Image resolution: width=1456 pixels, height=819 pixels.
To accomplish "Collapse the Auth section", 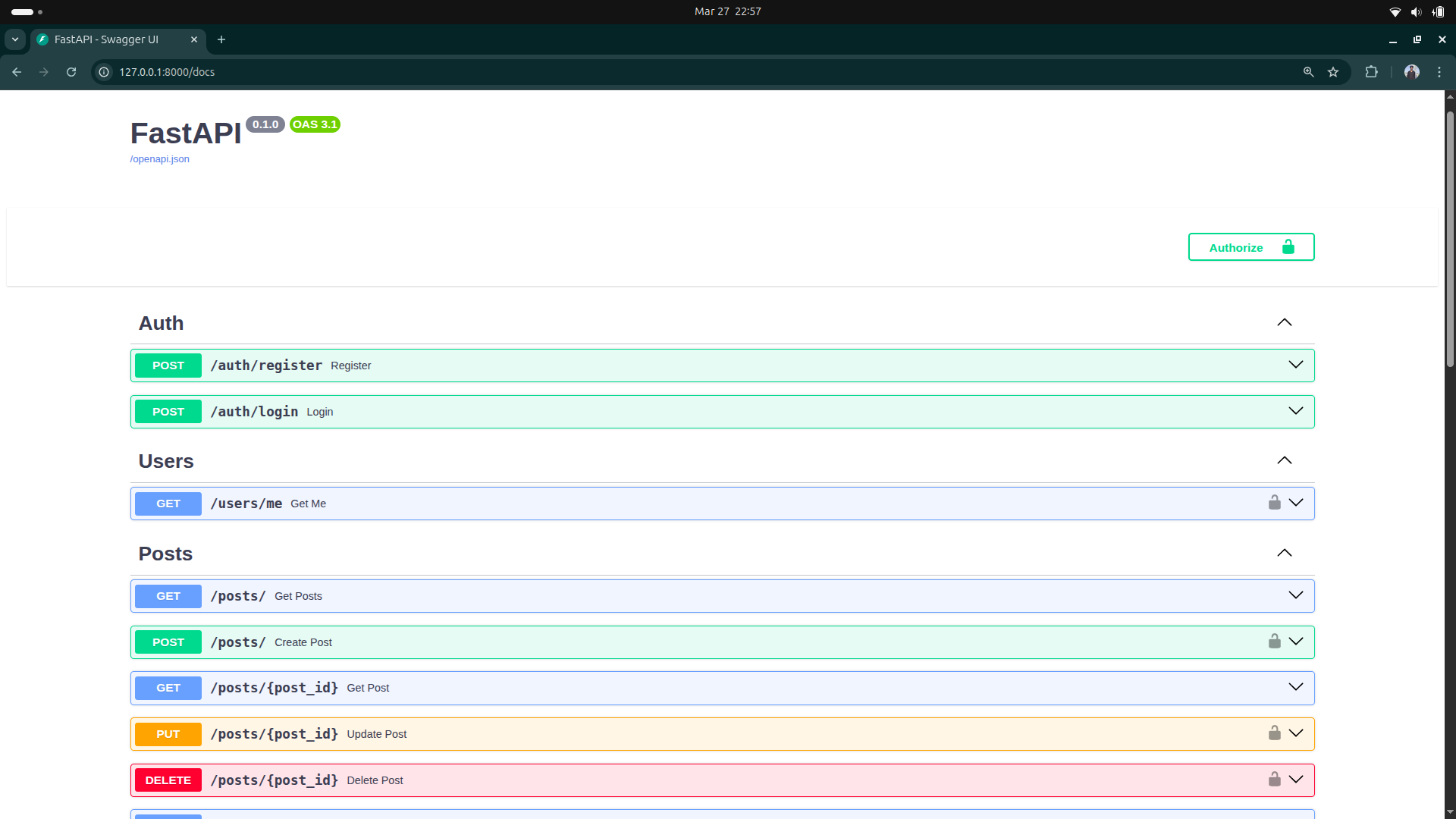I will click(1284, 323).
